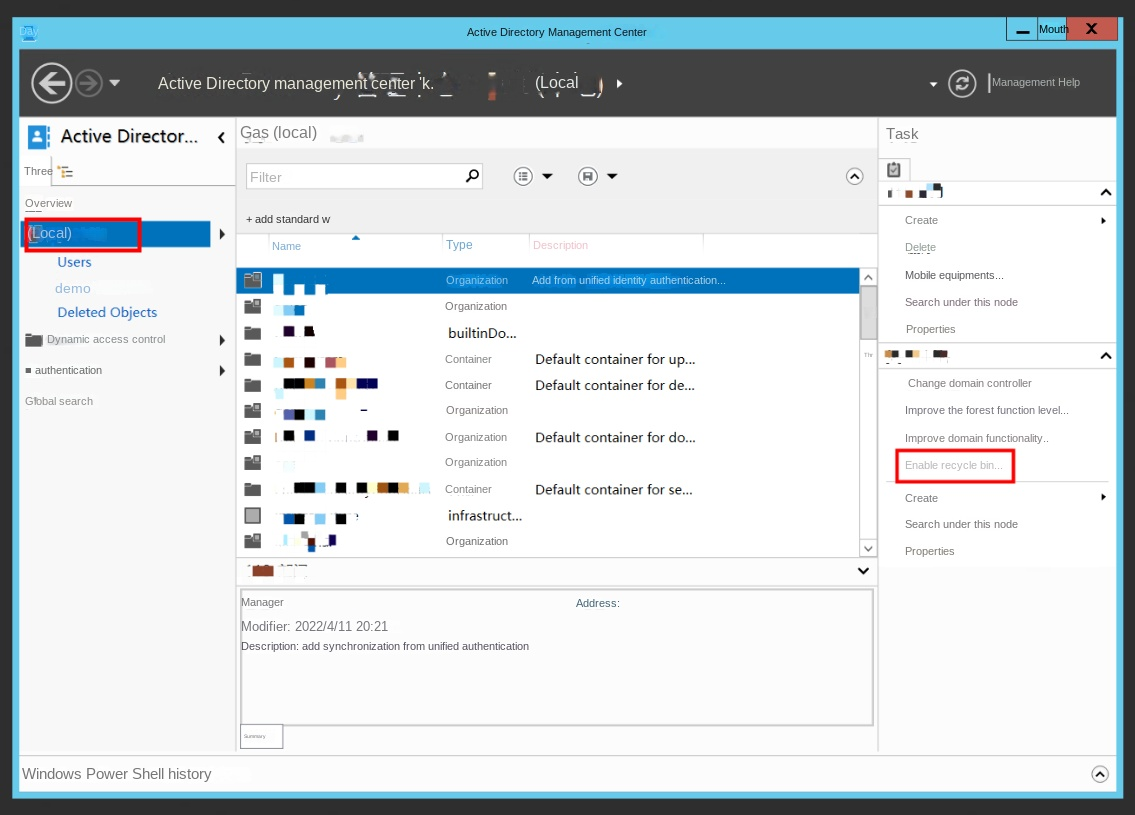Go back with the navigation arrow

[51, 83]
